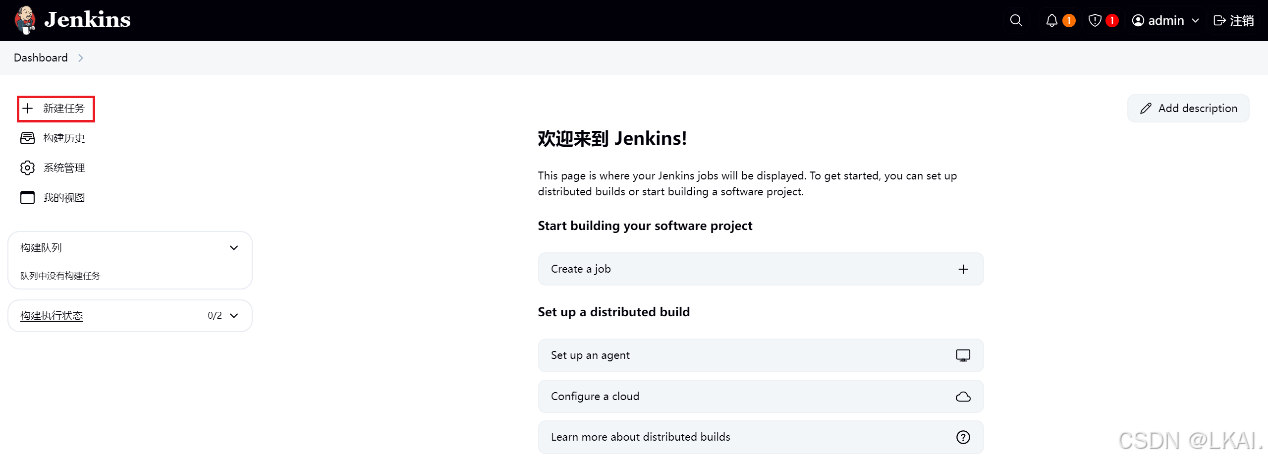Click the 欢迎来到 Jenkins! heading
The image size is (1268, 462).
tap(612, 138)
